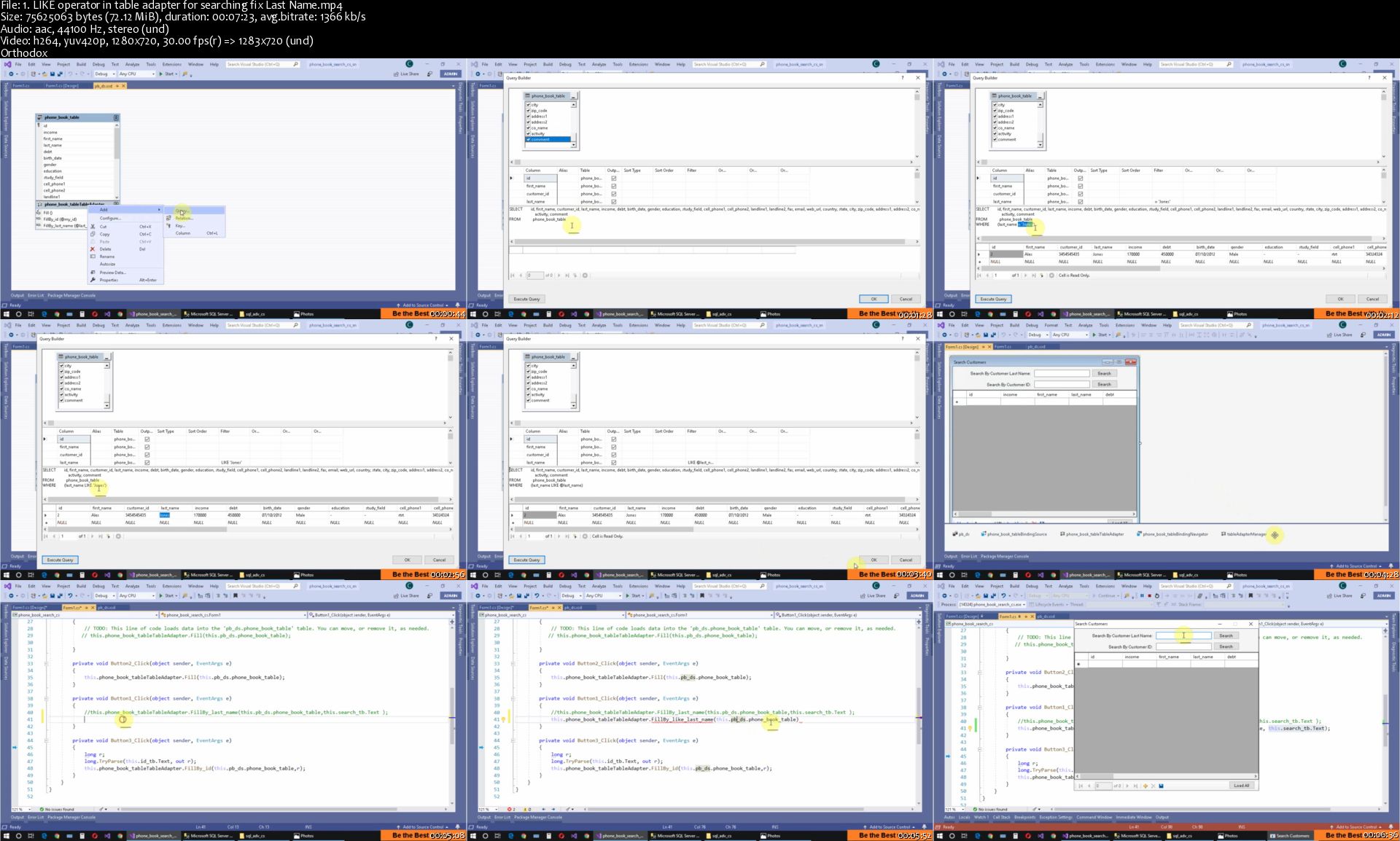Choose Delete with red X in context menu
Viewport: 1400px width, 841px height.
pos(106,249)
